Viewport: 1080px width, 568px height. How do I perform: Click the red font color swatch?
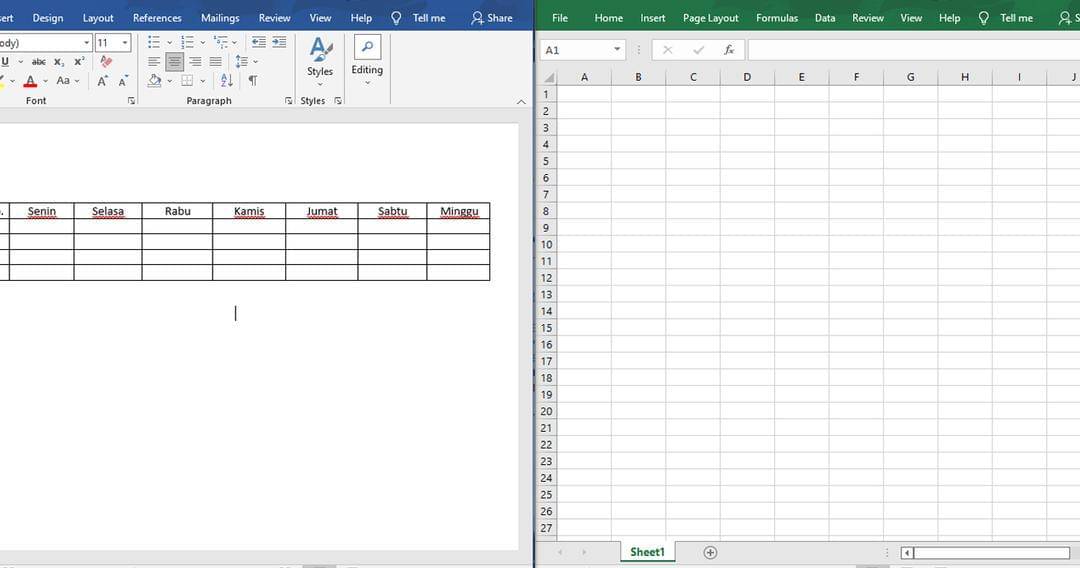coord(30,81)
